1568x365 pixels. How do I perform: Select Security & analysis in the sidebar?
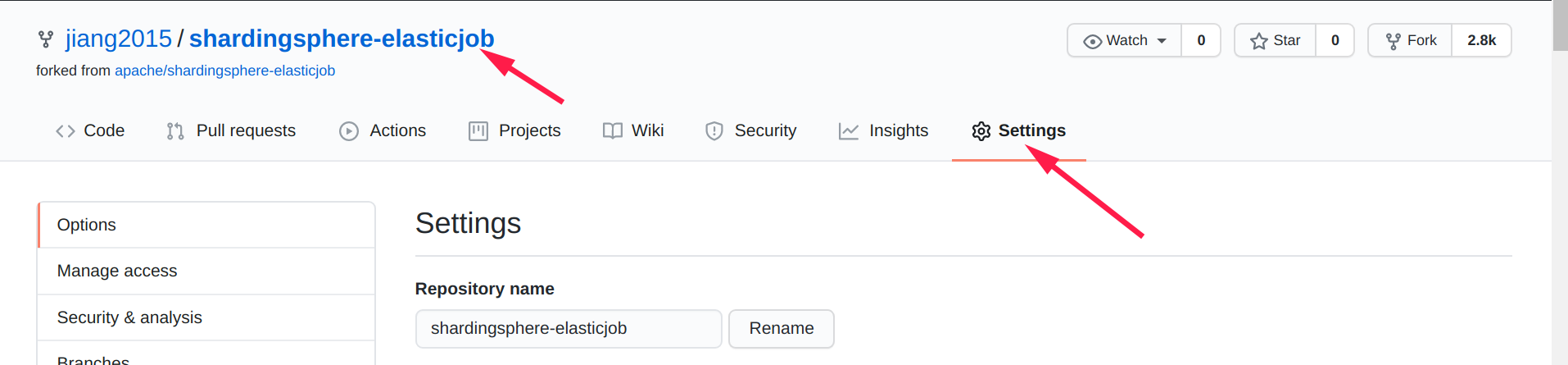206,317
